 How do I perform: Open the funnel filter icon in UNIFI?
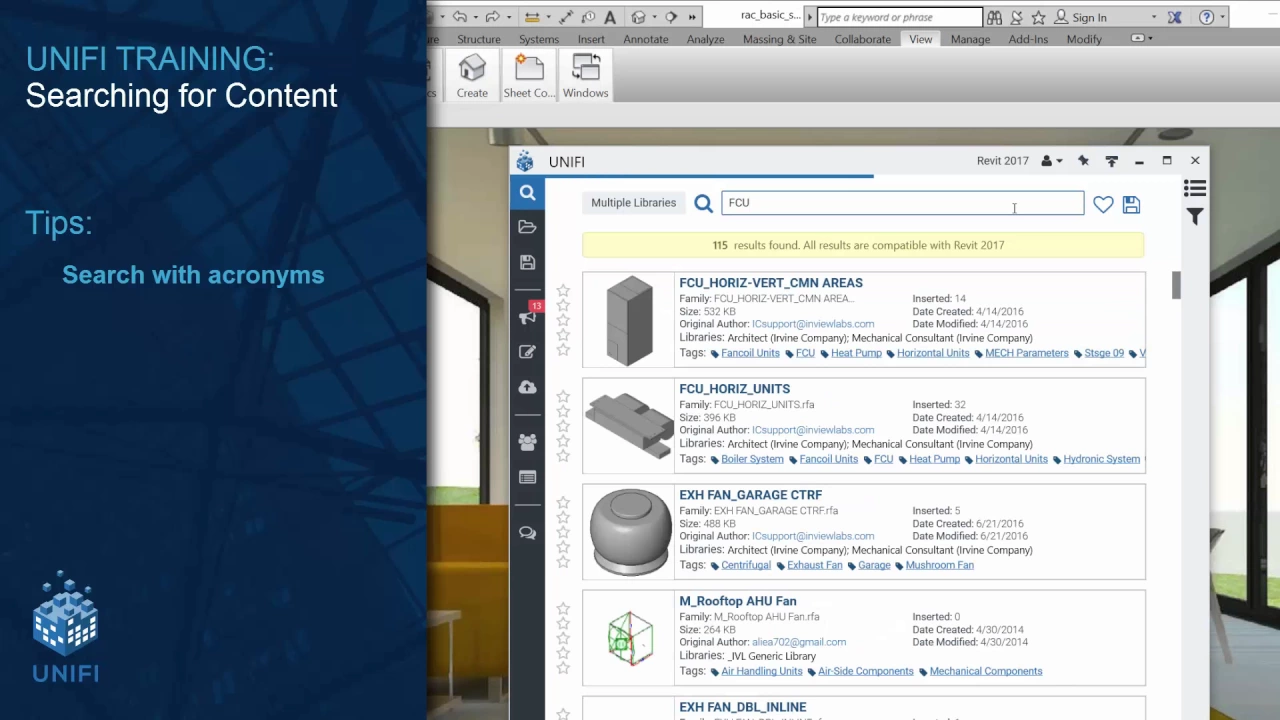click(x=1195, y=216)
